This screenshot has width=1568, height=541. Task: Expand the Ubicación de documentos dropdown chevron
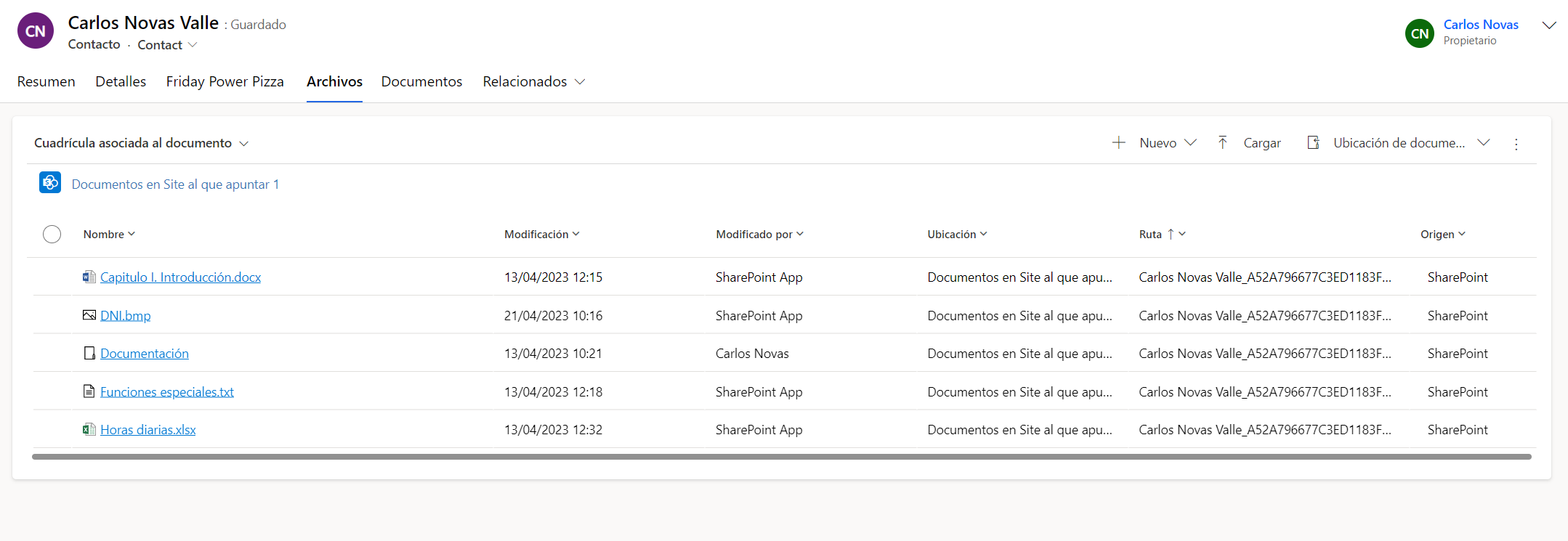tap(1484, 143)
